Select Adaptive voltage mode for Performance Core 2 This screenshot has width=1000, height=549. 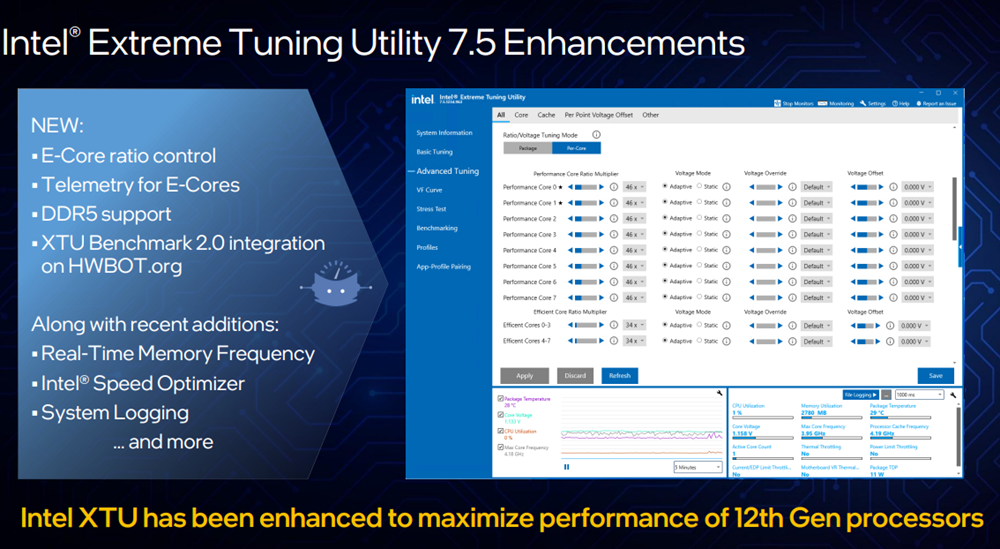click(x=665, y=218)
